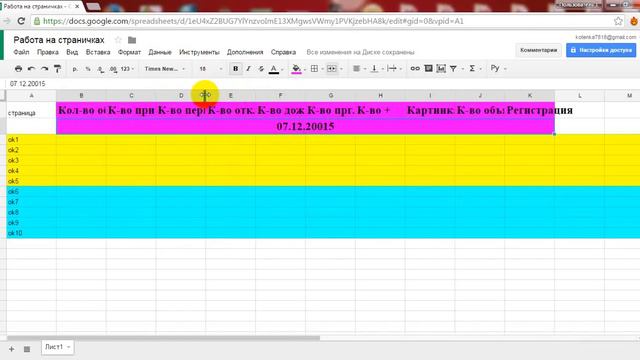
Task: Toggle bold formatting
Action: coord(236,69)
